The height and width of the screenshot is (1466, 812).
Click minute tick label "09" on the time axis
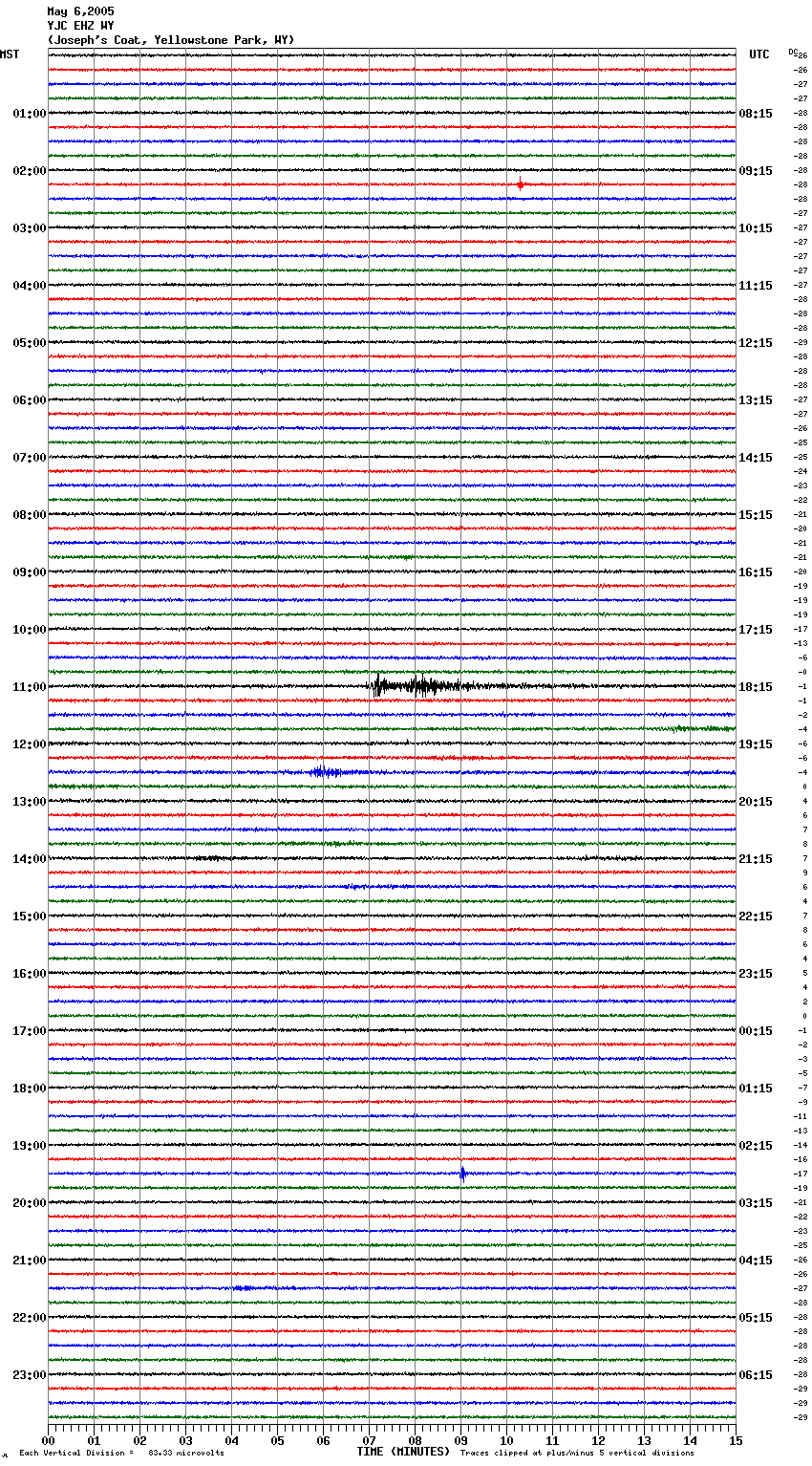460,1440
